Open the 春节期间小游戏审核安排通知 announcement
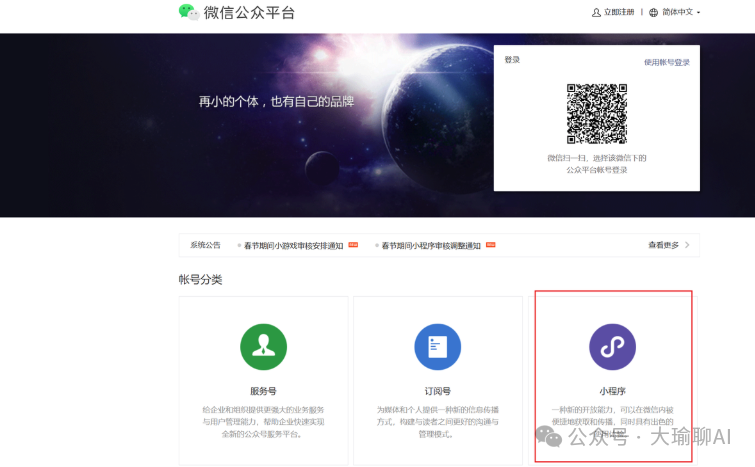Image resolution: width=755 pixels, height=467 pixels. coord(293,246)
